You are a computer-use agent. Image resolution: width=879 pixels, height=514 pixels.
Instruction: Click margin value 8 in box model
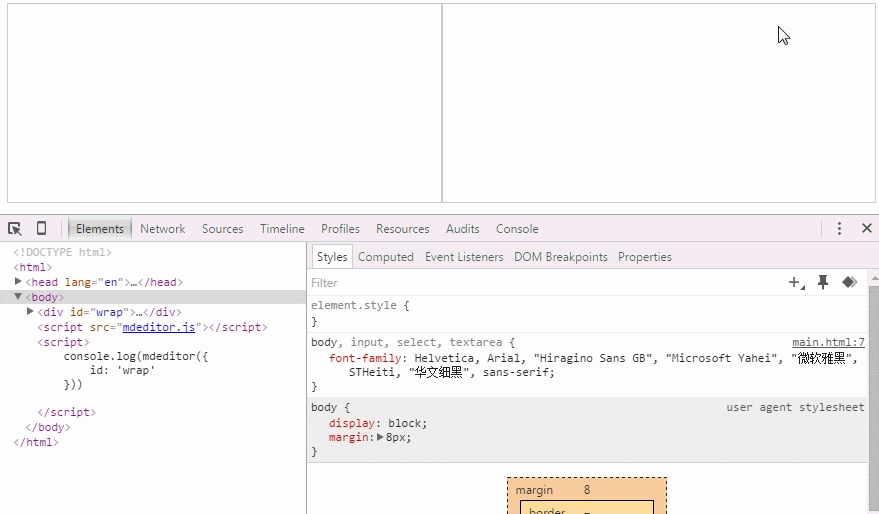(x=587, y=490)
